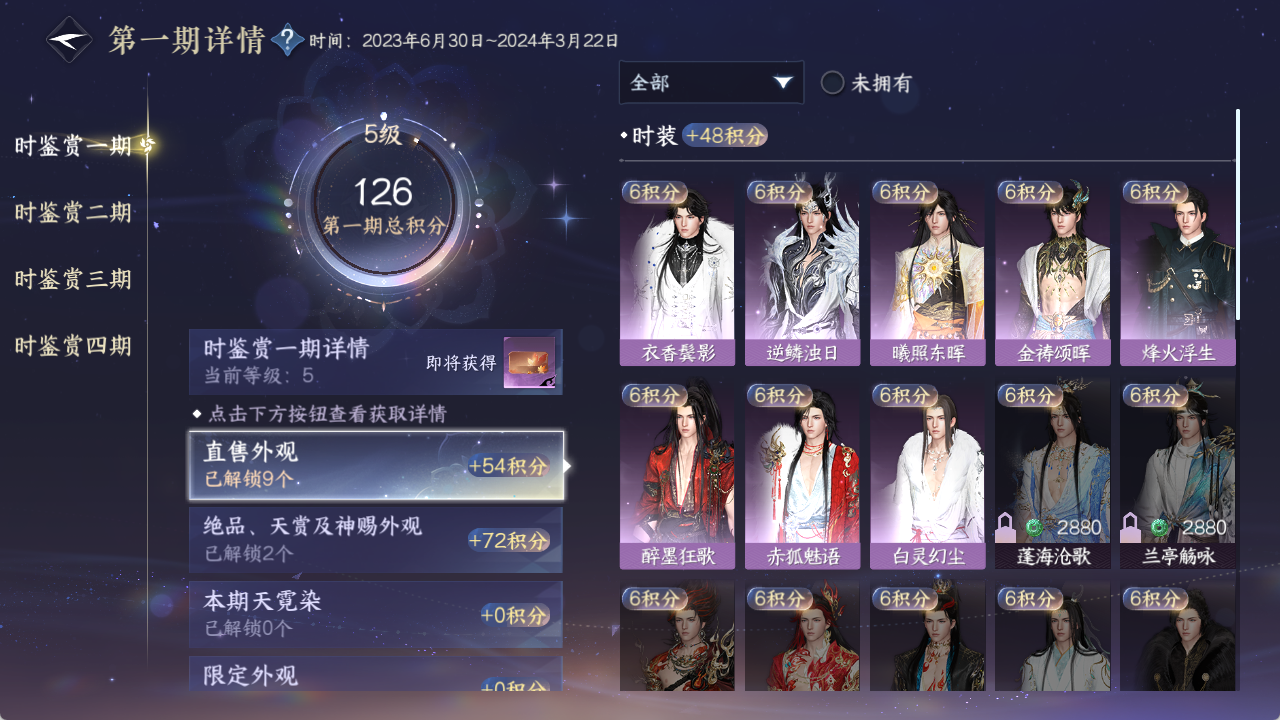Screen dimensions: 1280x720
Task: Click the green jade currency icon on 兰亭觞咏
Action: point(1159,527)
